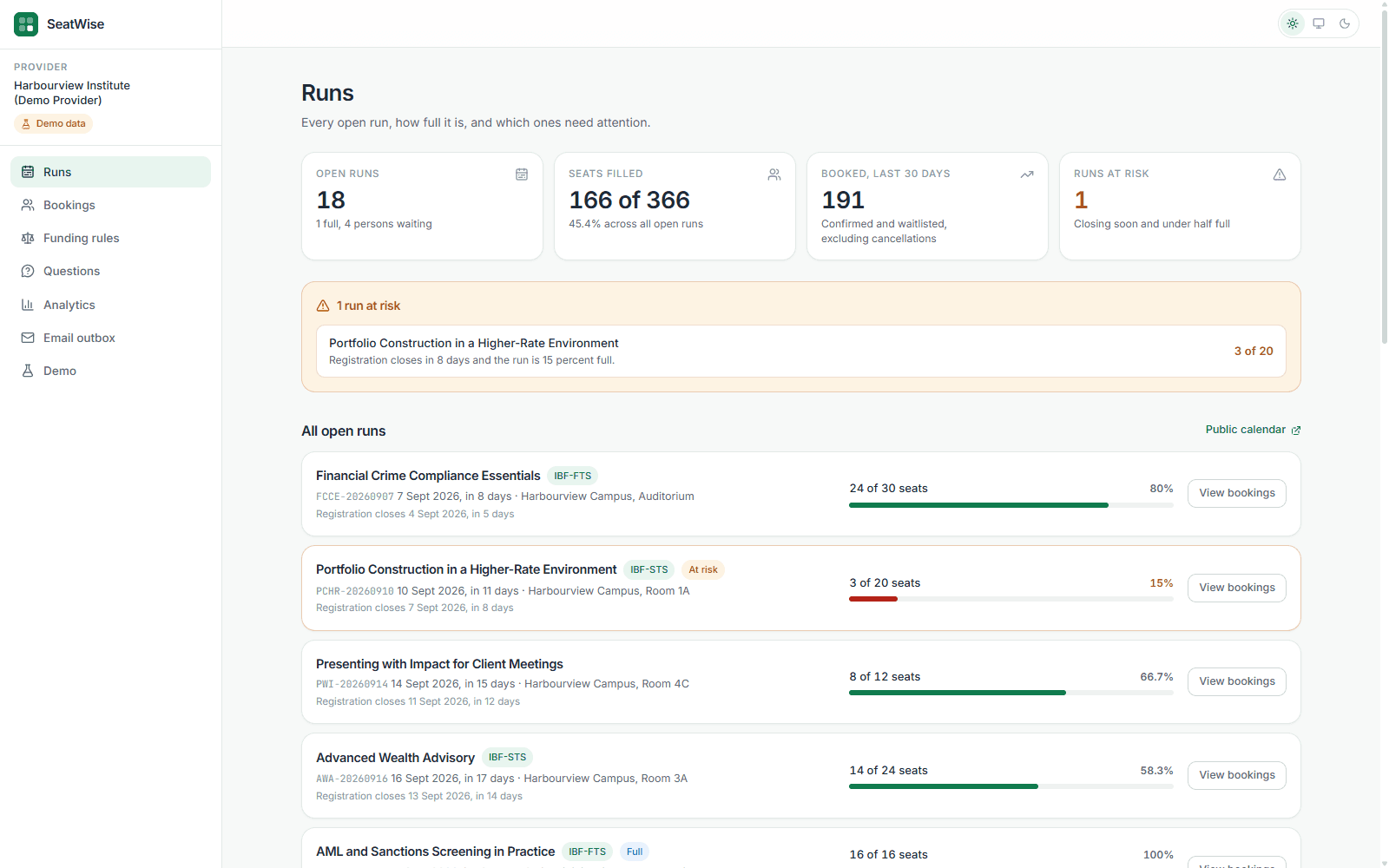Click trend icon on Booked card
The image size is (1389, 868).
point(1027,174)
